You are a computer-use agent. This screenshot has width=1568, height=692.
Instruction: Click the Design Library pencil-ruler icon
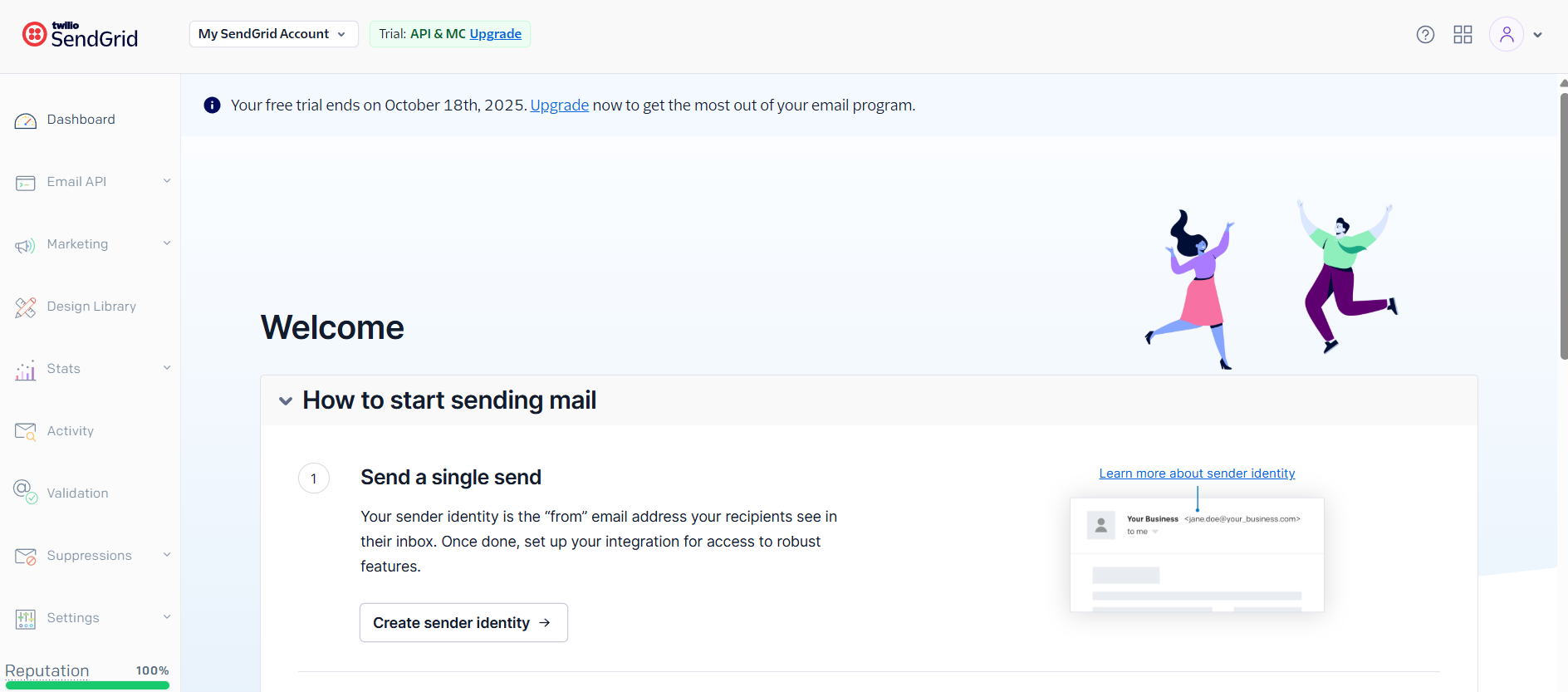point(26,307)
